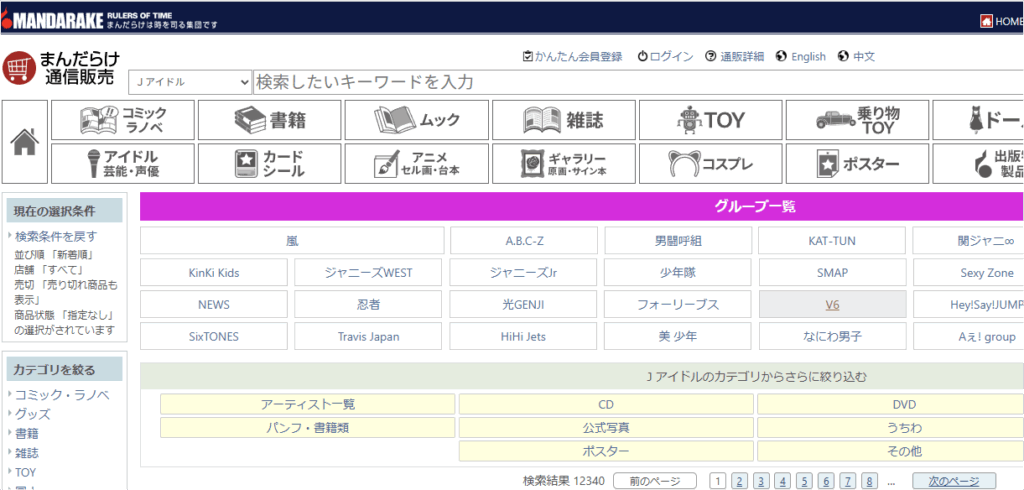This screenshot has width=1024, height=490.
Task: Open the ログイン link
Action: [x=672, y=57]
